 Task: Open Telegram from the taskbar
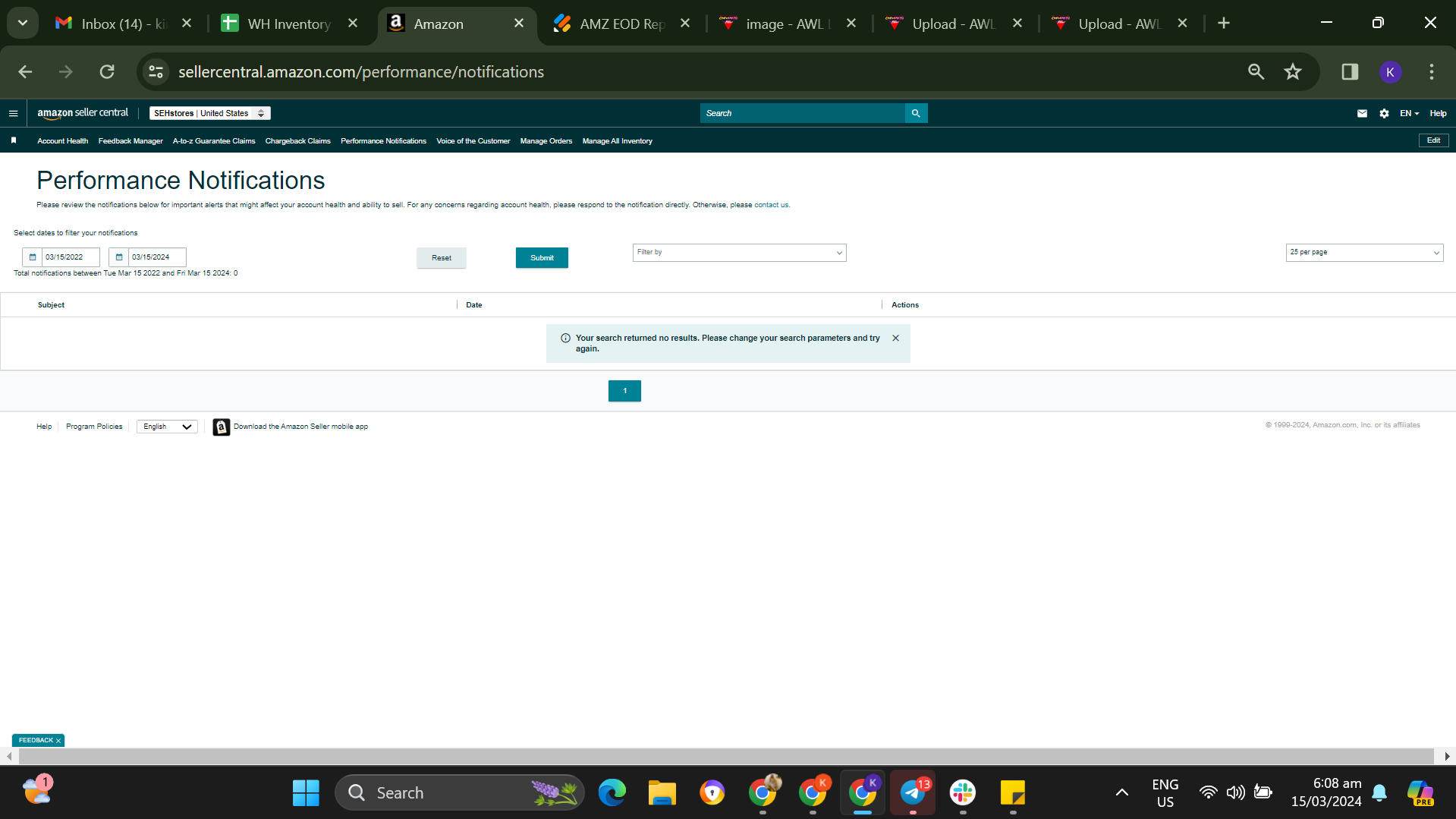click(912, 793)
